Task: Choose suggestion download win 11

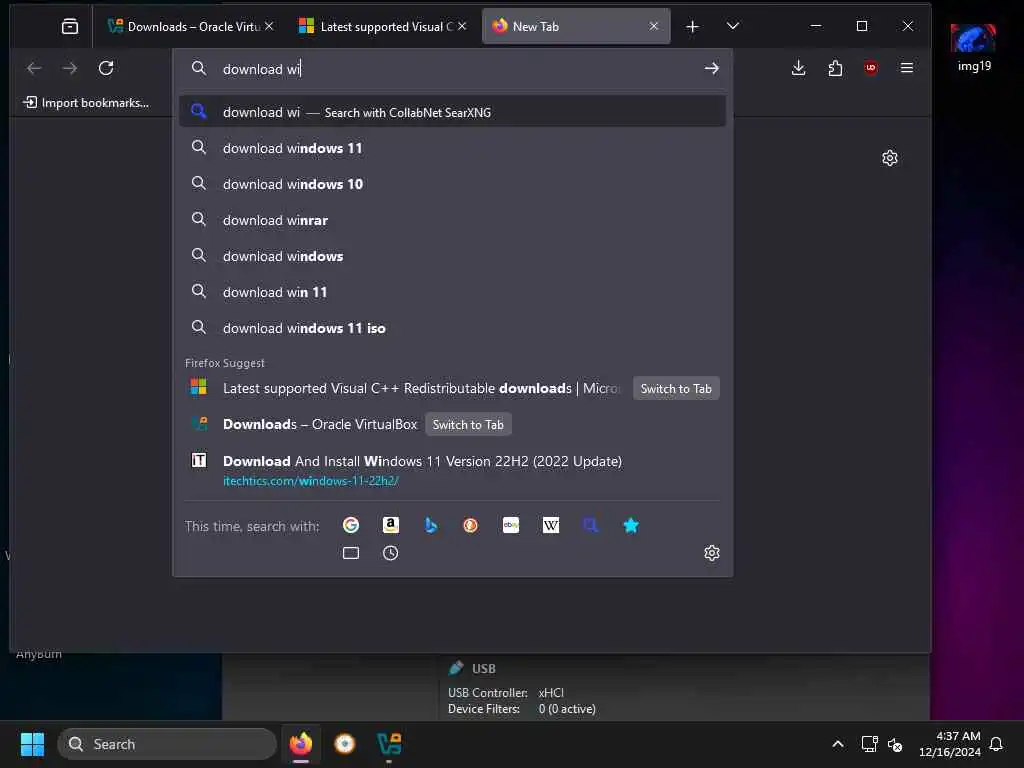Action: coord(452,292)
